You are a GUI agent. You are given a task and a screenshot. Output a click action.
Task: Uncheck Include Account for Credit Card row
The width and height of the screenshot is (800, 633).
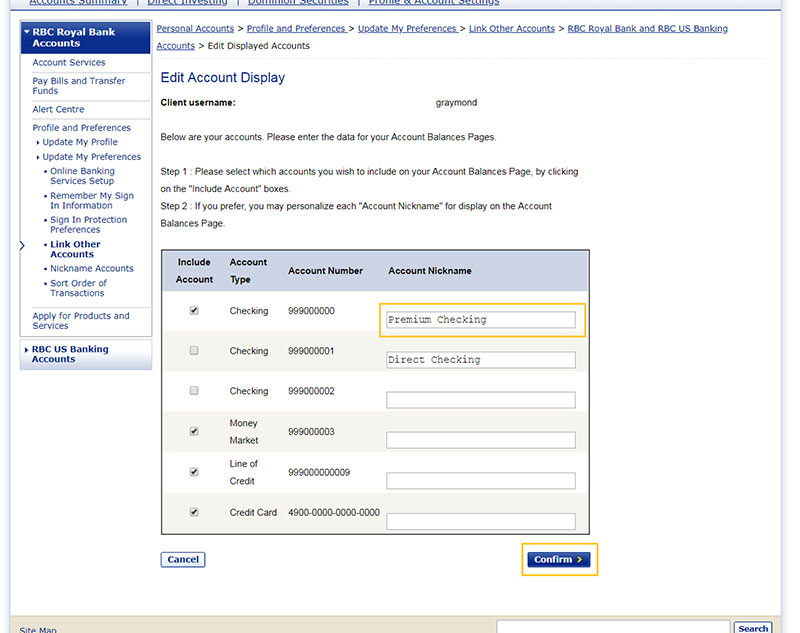click(x=194, y=512)
